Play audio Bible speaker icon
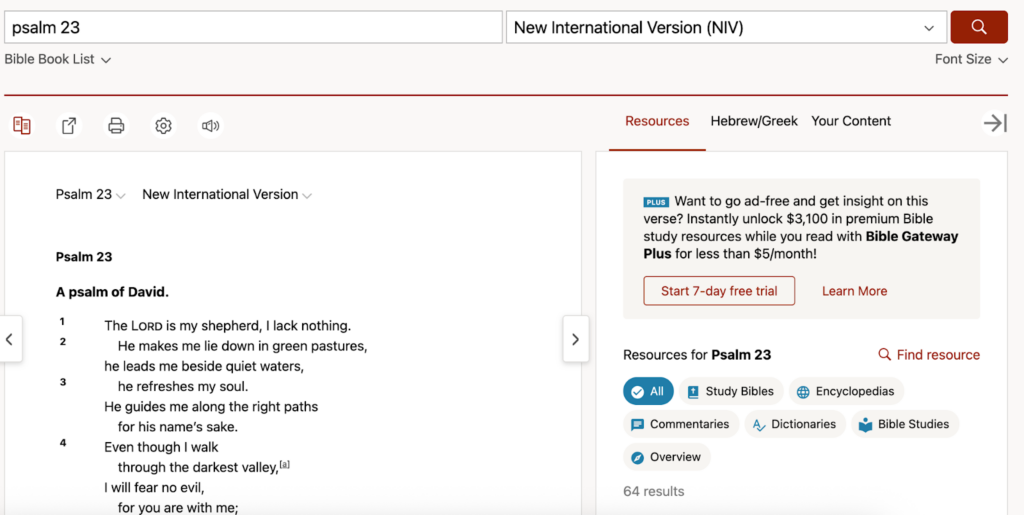Viewport: 1024px width, 515px height. 210,125
